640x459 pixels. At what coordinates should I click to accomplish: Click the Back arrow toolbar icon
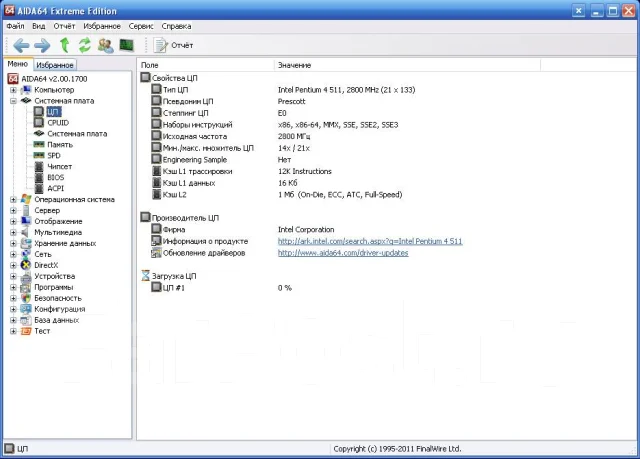pos(21,45)
